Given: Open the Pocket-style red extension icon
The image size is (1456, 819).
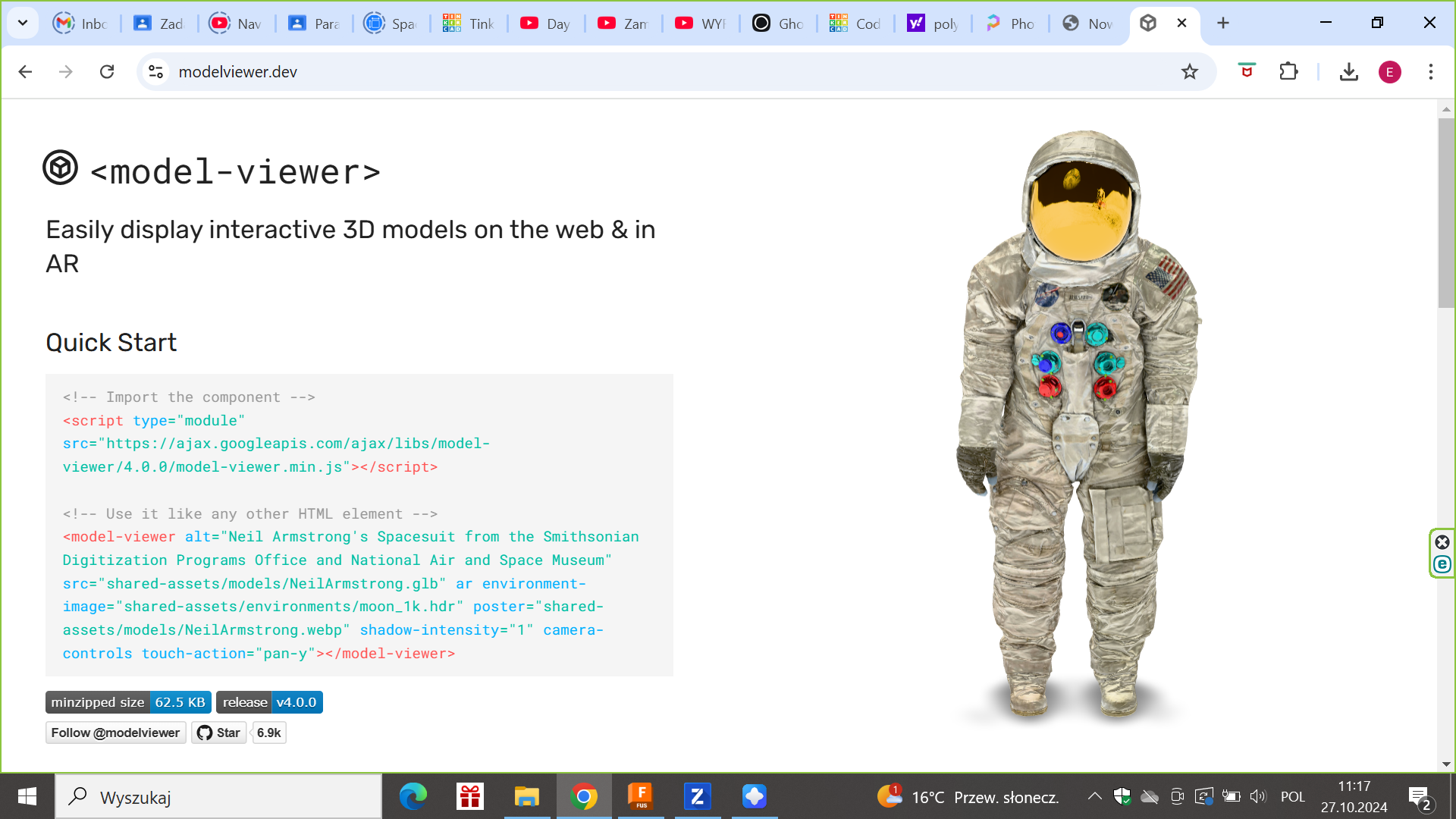Looking at the screenshot, I should 1247,71.
